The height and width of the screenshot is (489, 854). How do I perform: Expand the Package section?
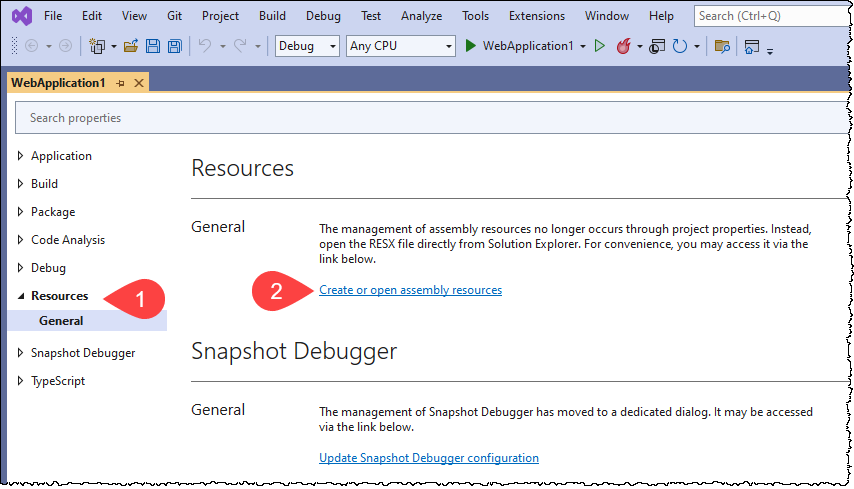coord(20,212)
